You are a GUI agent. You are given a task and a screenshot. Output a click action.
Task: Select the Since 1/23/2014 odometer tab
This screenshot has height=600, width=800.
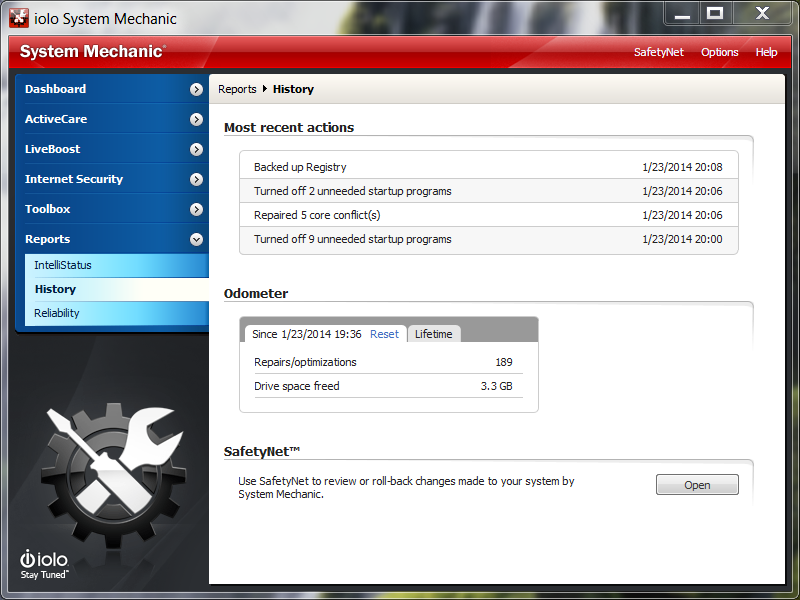pos(308,334)
